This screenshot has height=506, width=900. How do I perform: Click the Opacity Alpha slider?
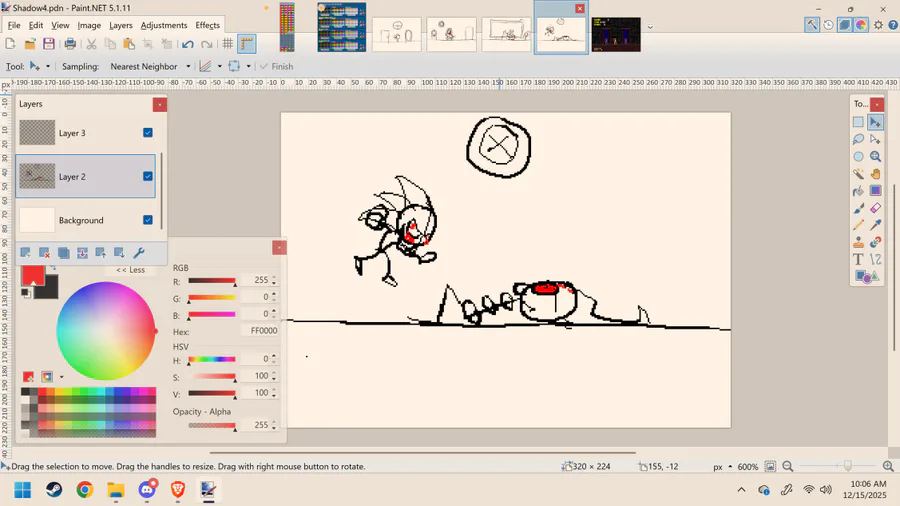click(212, 425)
